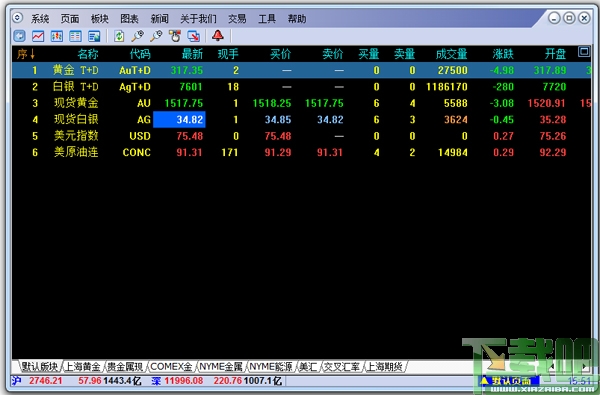The height and width of the screenshot is (395, 600).
Task: Open the 工具 menu
Action: 267,19
